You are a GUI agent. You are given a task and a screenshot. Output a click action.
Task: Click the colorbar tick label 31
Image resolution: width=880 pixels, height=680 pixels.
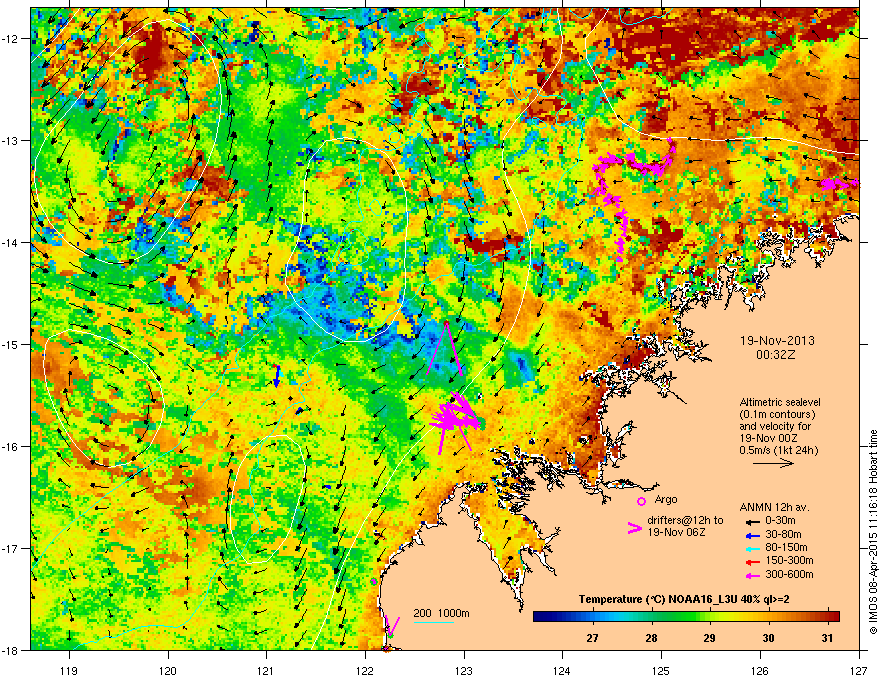[x=827, y=638]
